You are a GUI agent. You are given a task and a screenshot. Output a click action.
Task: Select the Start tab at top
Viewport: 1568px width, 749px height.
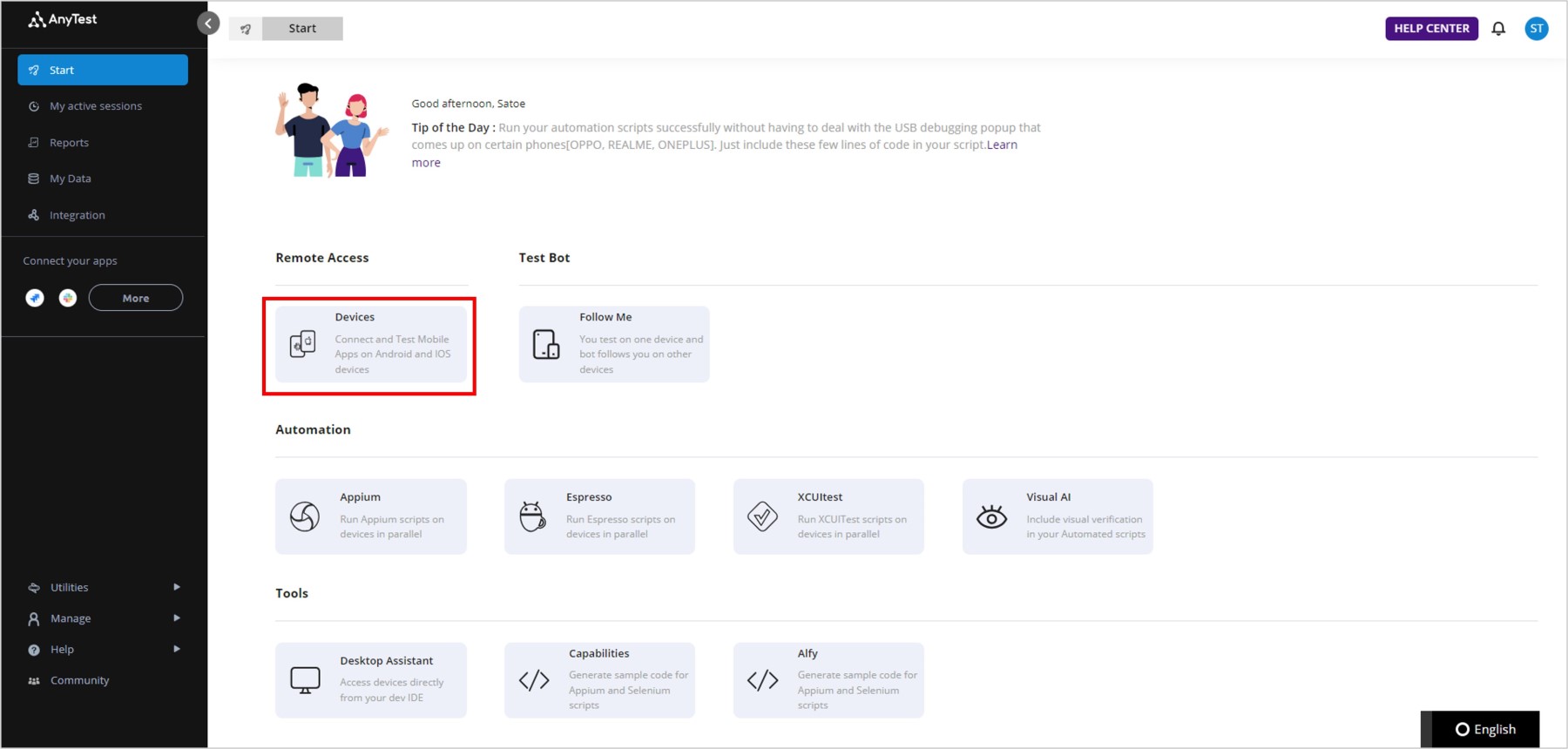coord(301,29)
